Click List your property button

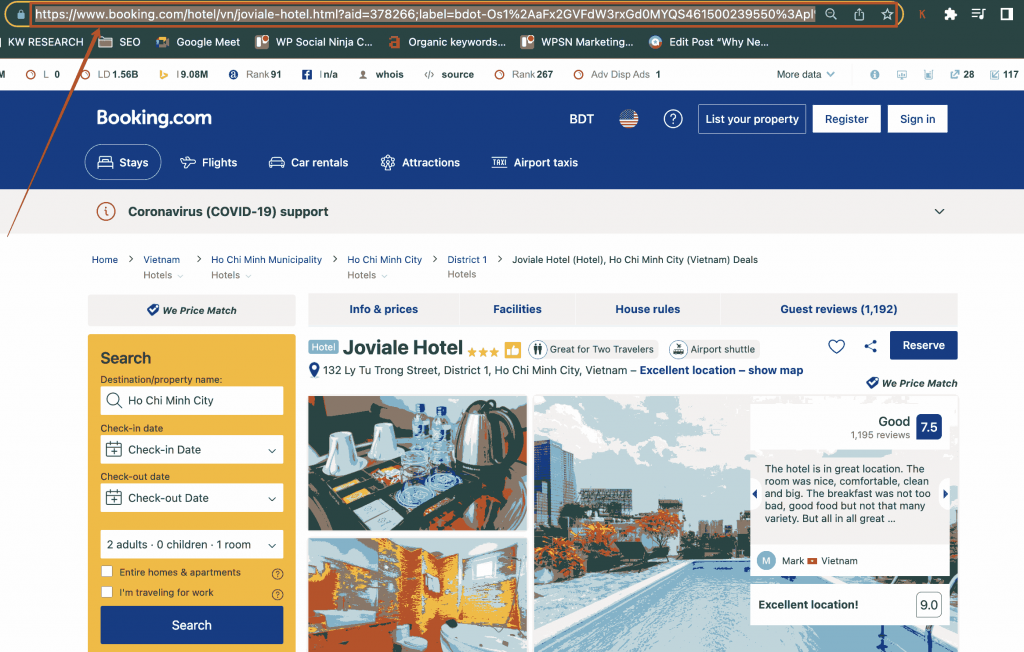click(752, 119)
